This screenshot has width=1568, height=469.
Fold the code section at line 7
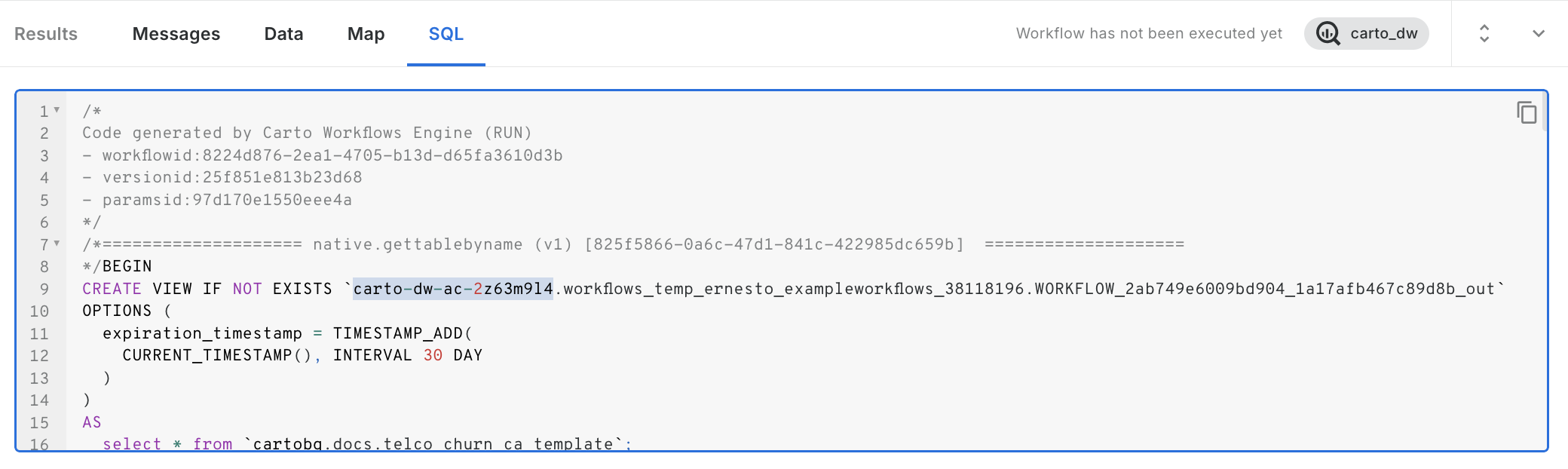[x=57, y=244]
